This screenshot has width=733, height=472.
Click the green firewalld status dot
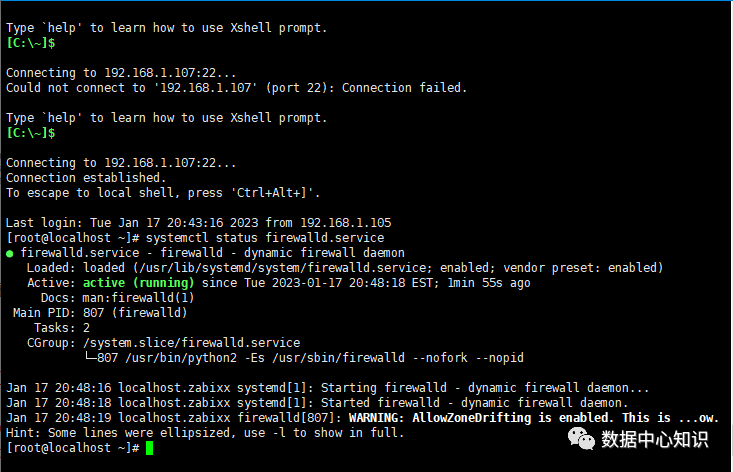click(9, 254)
